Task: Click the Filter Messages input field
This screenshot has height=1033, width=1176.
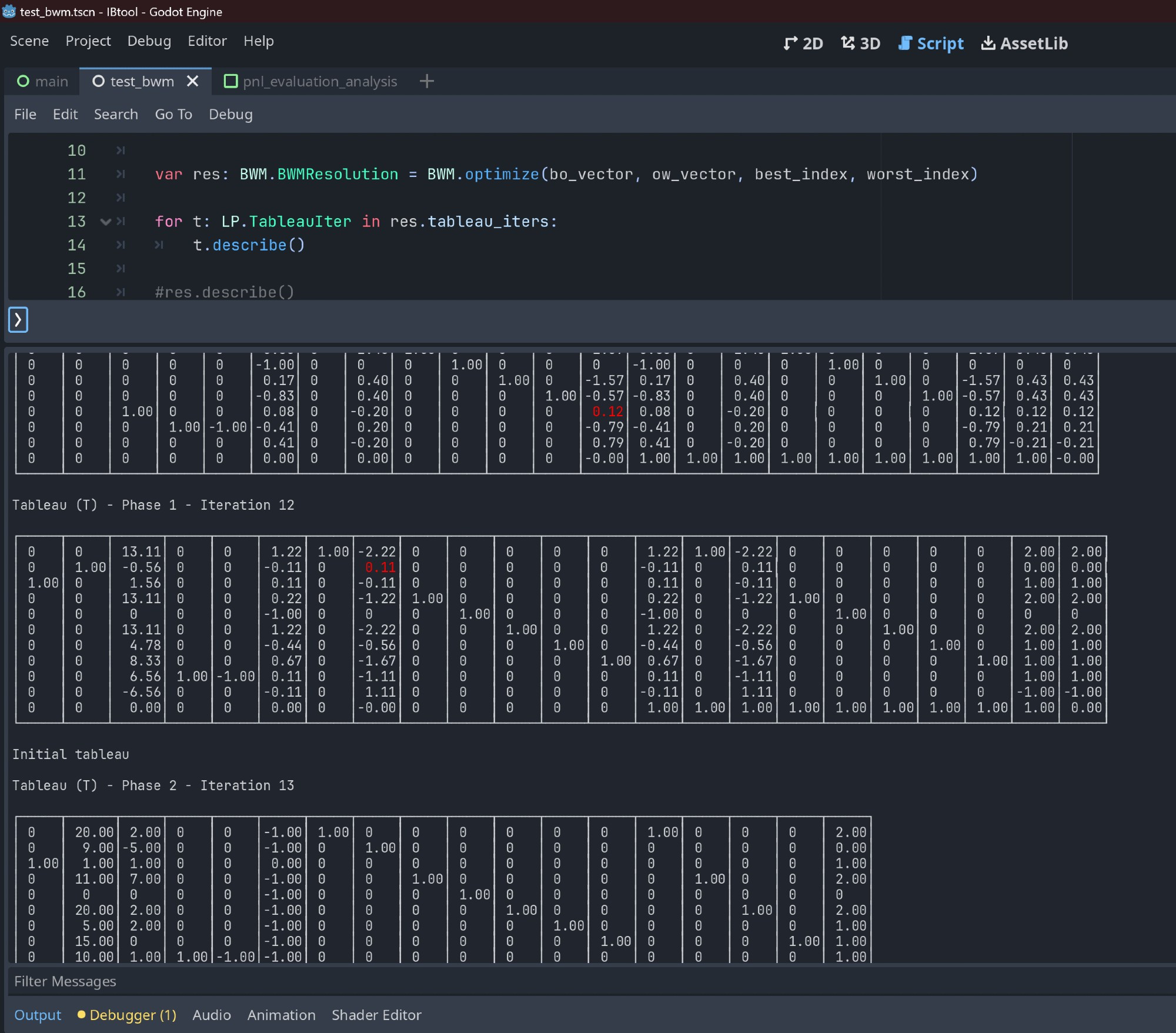Action: (x=592, y=981)
